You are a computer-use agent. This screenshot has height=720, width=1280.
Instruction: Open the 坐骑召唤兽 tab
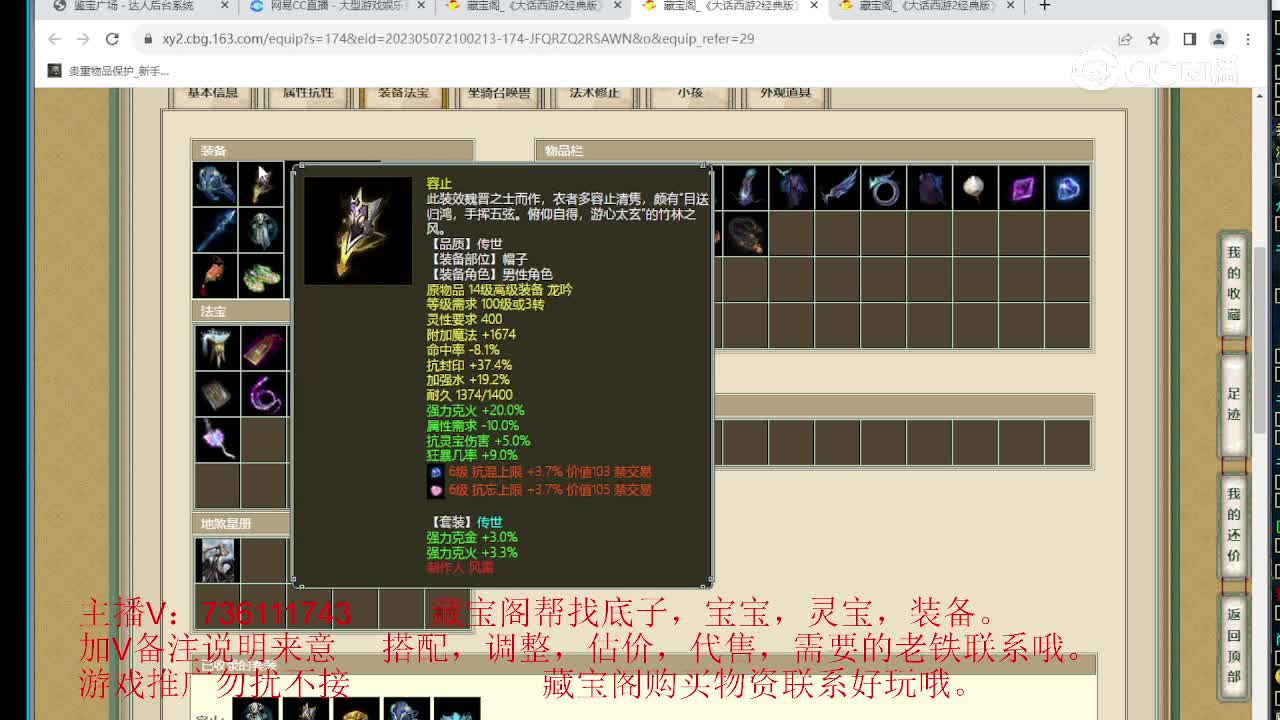[x=499, y=94]
